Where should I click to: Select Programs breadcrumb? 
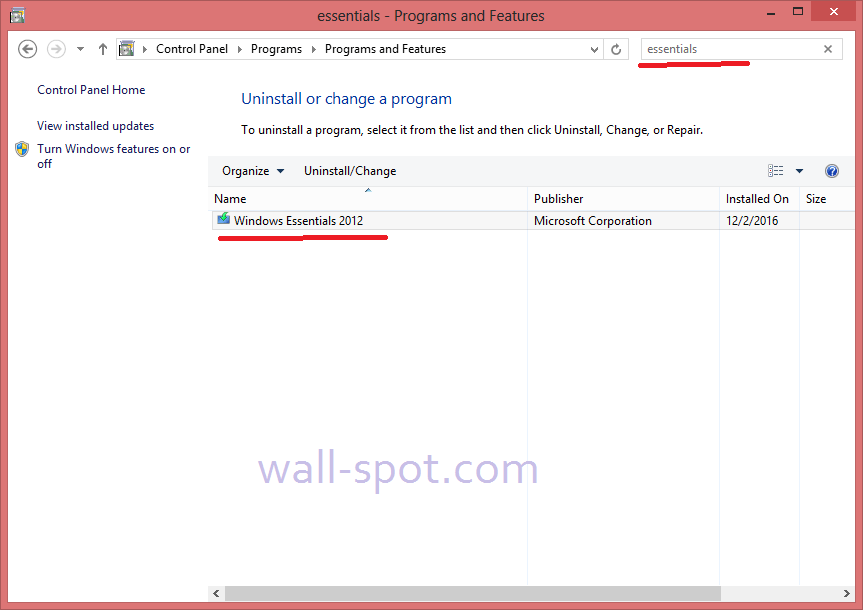click(276, 49)
